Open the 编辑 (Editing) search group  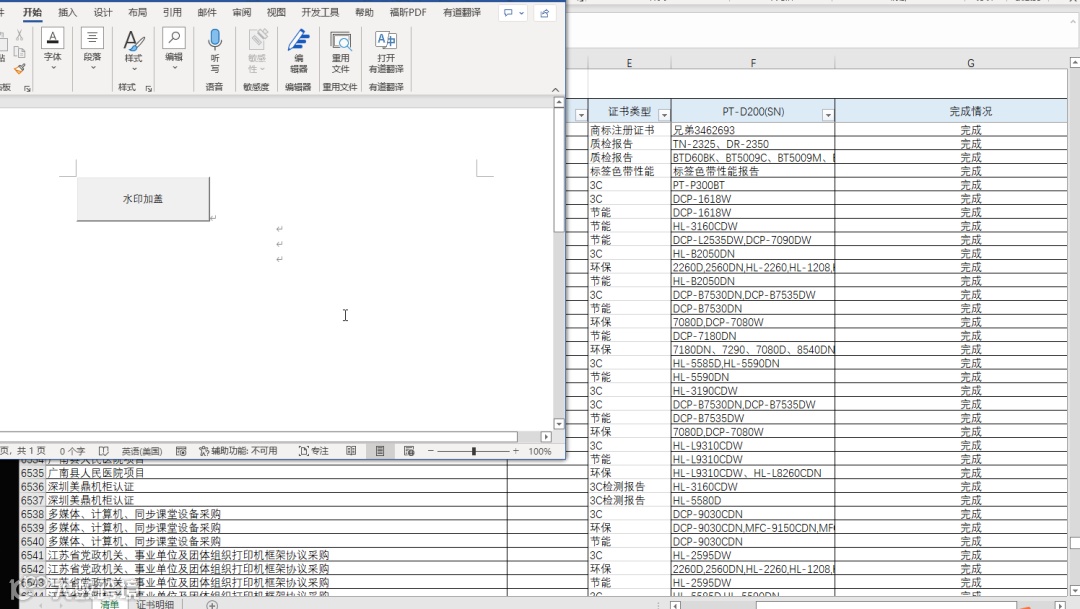click(x=174, y=48)
